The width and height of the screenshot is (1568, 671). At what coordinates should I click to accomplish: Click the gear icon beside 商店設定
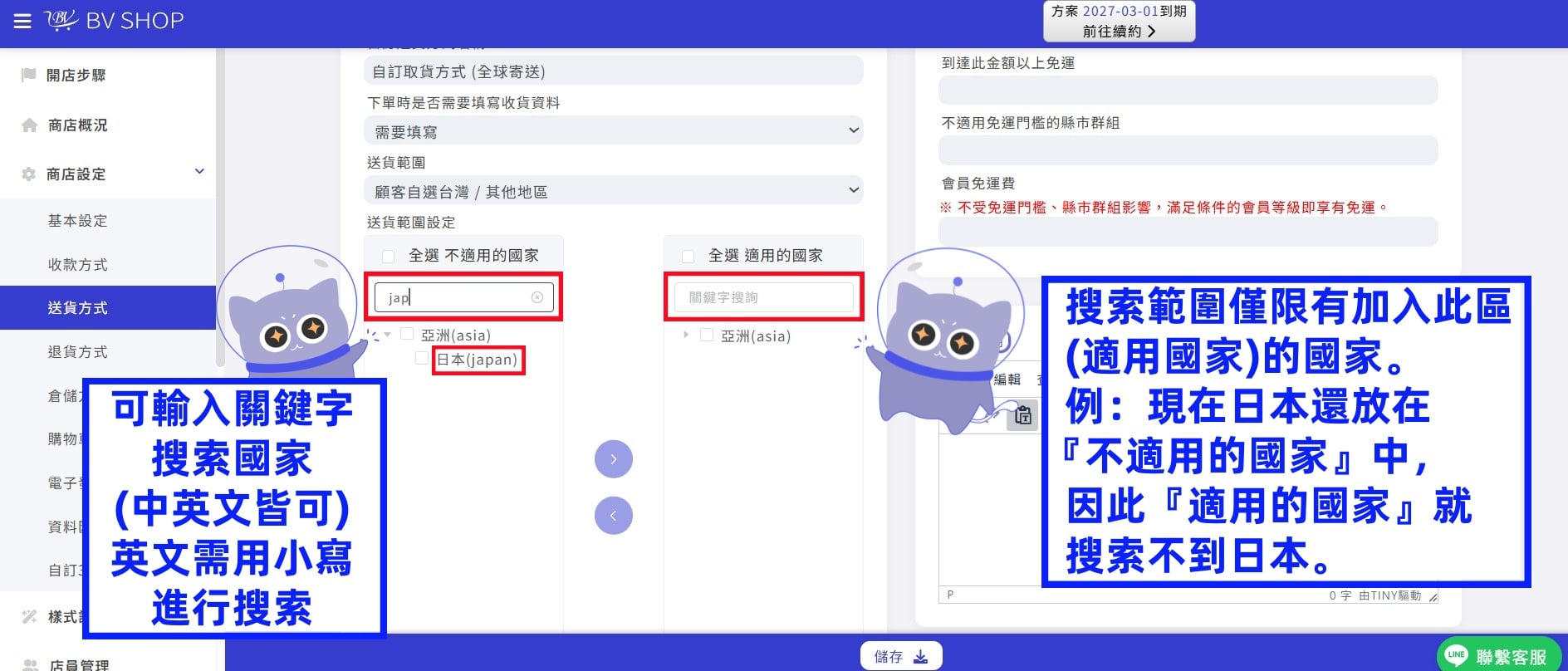pyautogui.click(x=28, y=174)
